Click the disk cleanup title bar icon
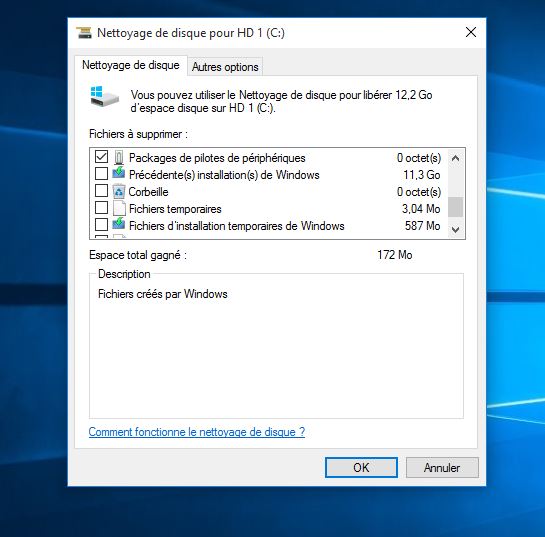Screen dimensions: 545x537 coord(84,33)
